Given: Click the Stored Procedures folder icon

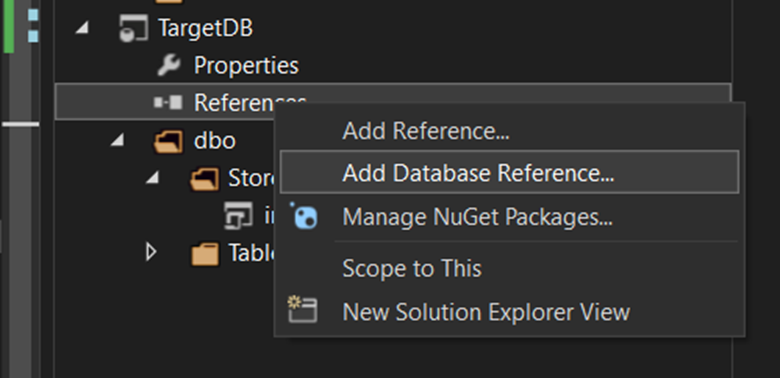Looking at the screenshot, I should tap(205, 179).
